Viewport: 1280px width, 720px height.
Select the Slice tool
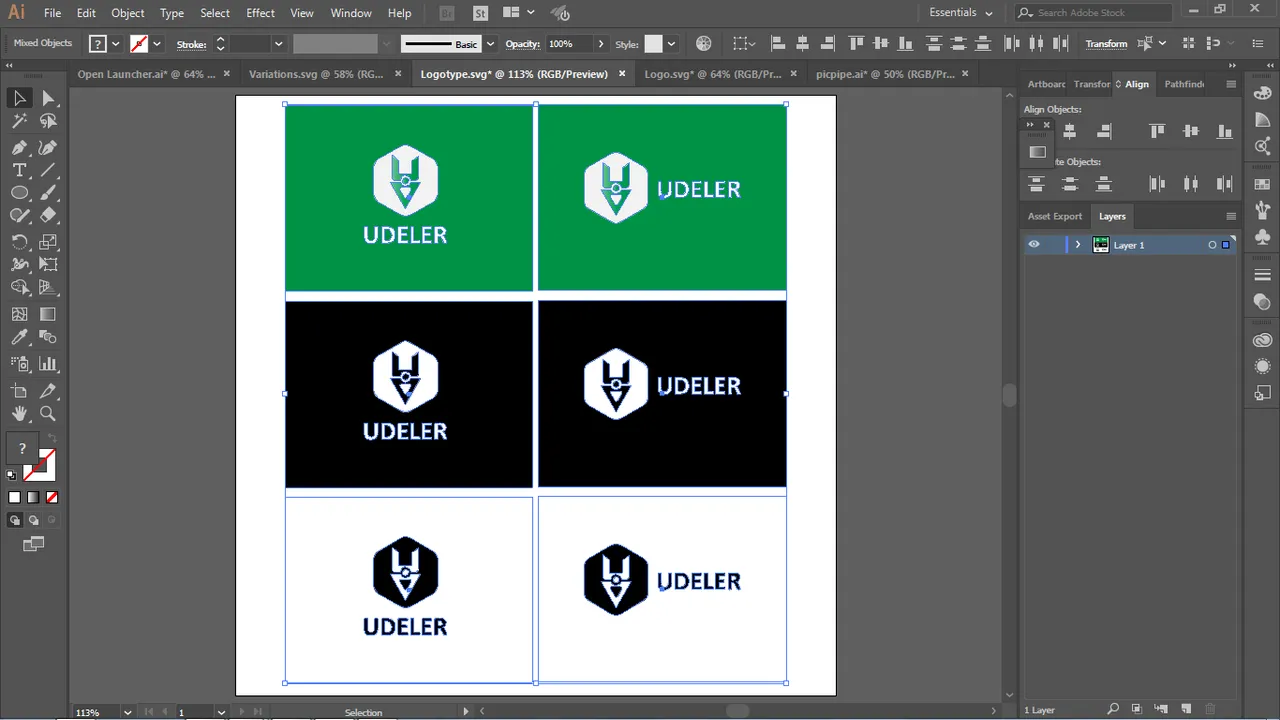click(x=48, y=391)
